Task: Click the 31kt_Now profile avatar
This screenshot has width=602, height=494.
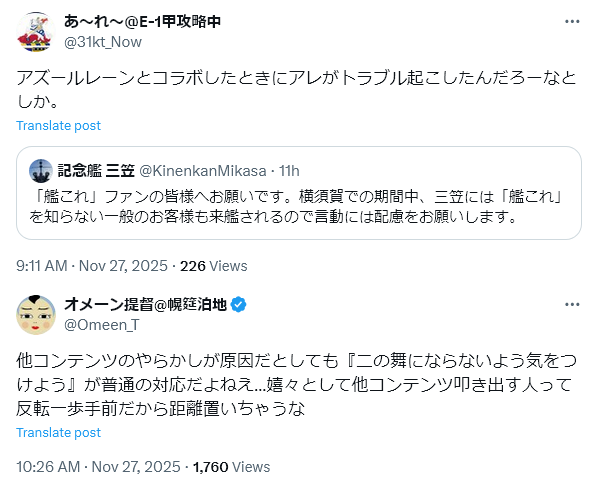Action: click(x=36, y=31)
